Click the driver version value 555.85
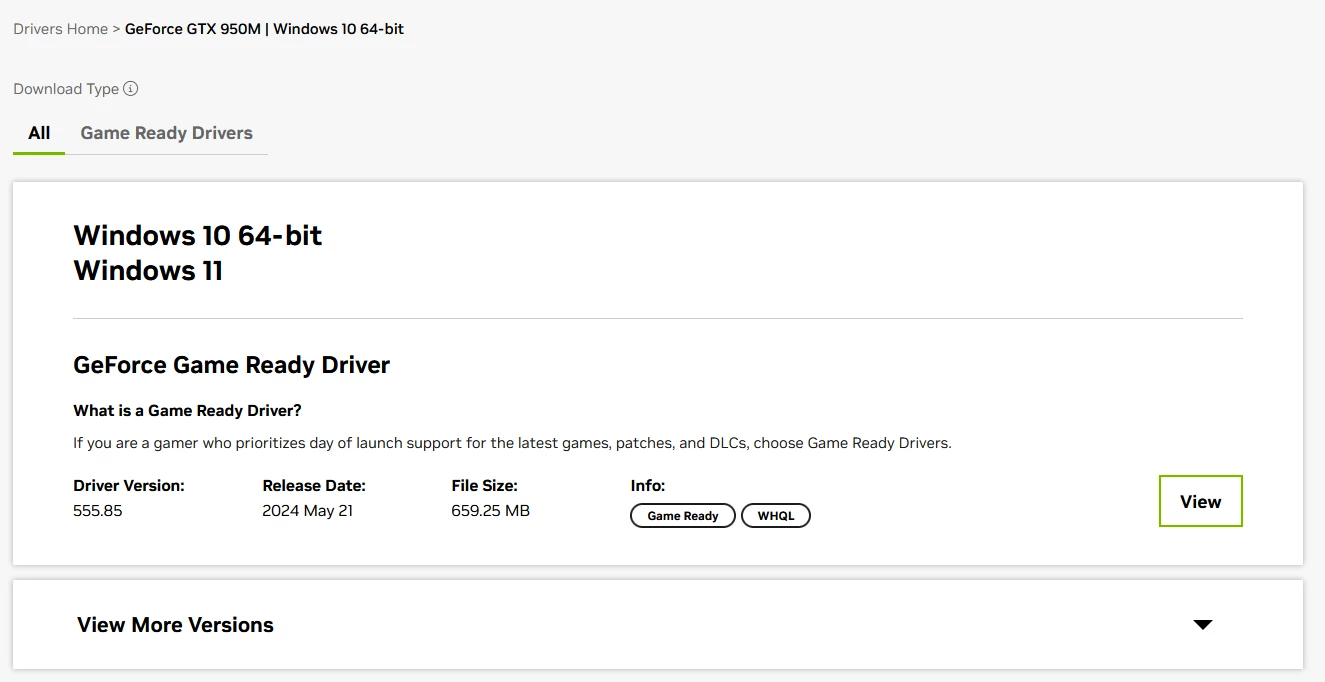This screenshot has width=1325, height=682. tap(98, 511)
